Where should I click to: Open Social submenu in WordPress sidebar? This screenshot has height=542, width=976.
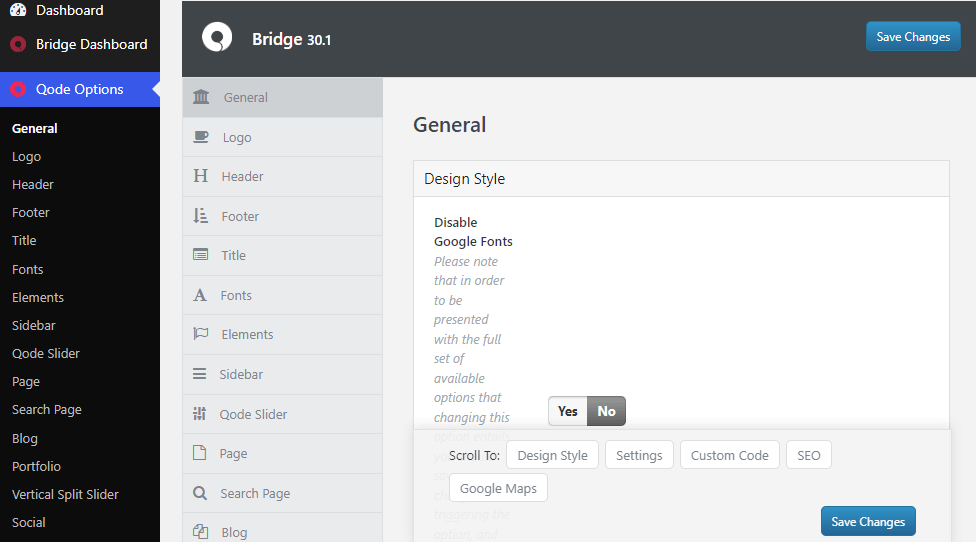pos(29,523)
